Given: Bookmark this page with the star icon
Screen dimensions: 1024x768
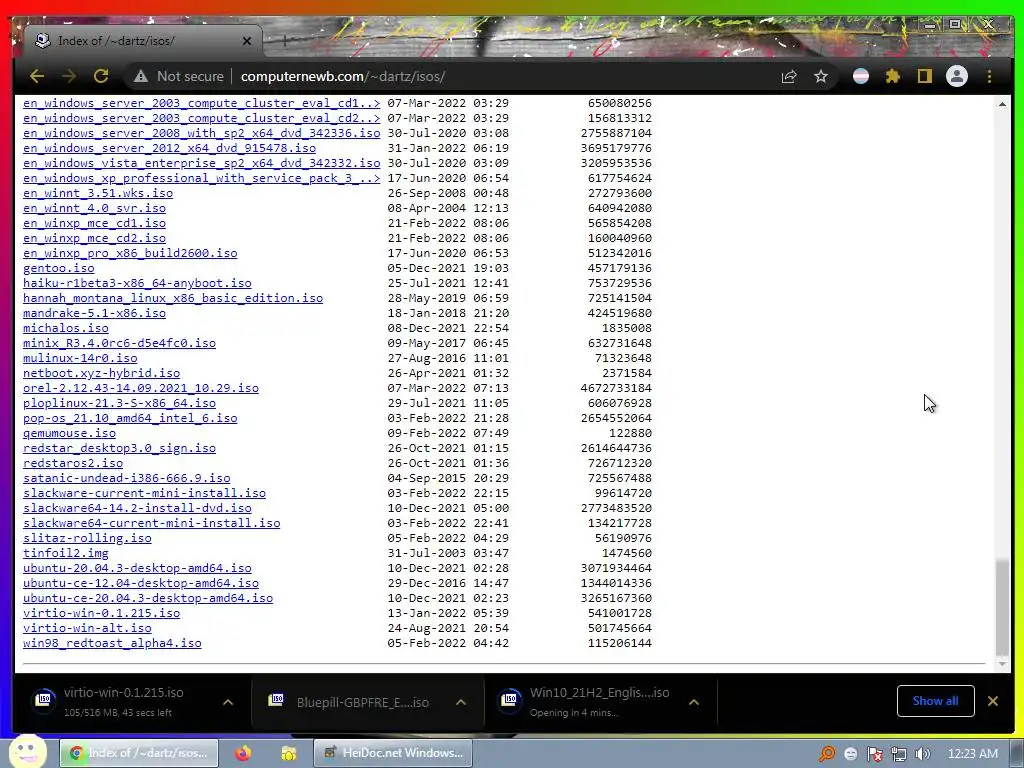Looking at the screenshot, I should click(x=821, y=76).
